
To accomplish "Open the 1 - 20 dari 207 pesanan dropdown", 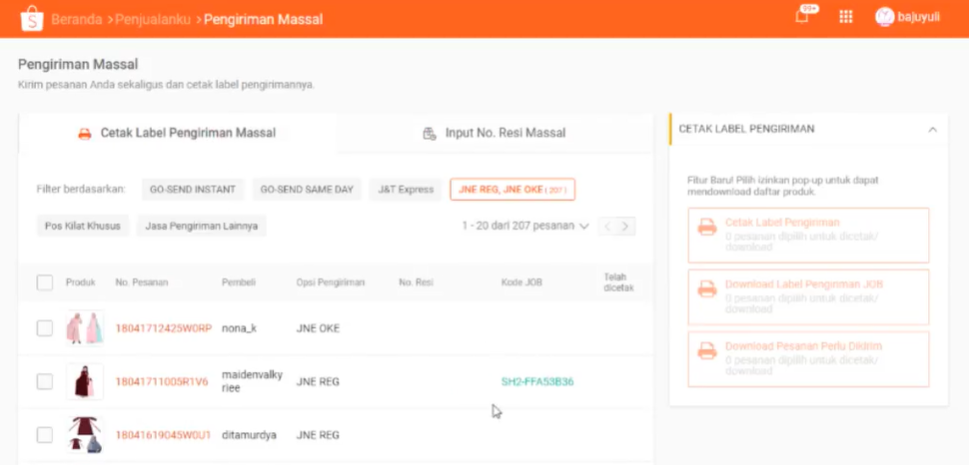I will tap(525, 226).
